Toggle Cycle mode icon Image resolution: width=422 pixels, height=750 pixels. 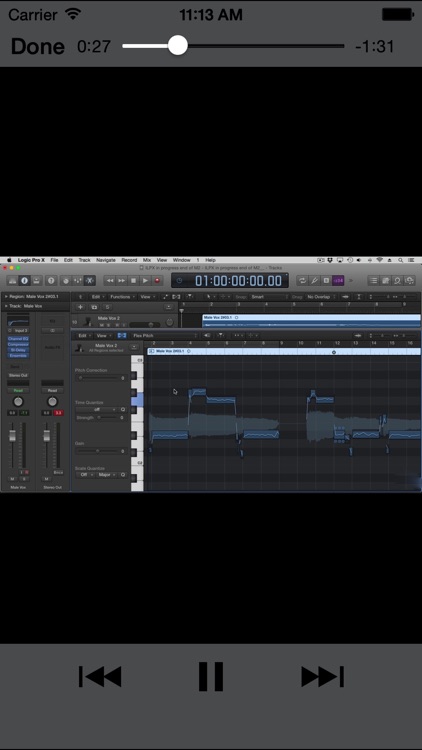click(302, 281)
